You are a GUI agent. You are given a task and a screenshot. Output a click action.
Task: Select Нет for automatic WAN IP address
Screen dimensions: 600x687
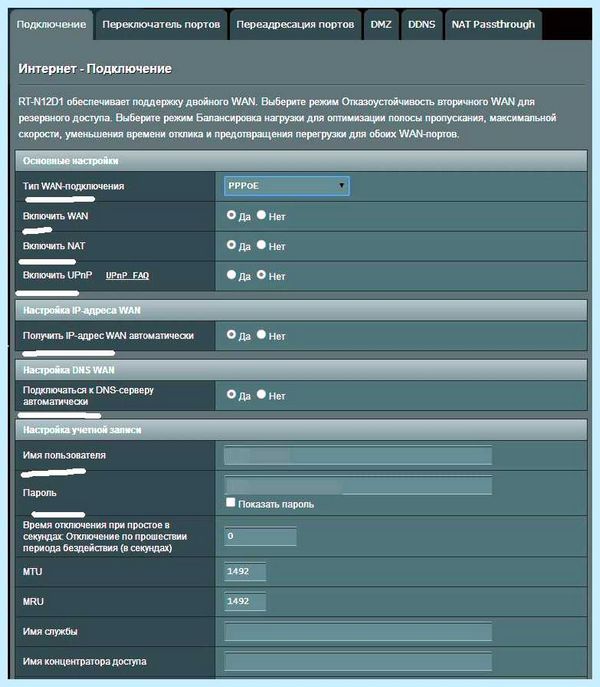261,335
